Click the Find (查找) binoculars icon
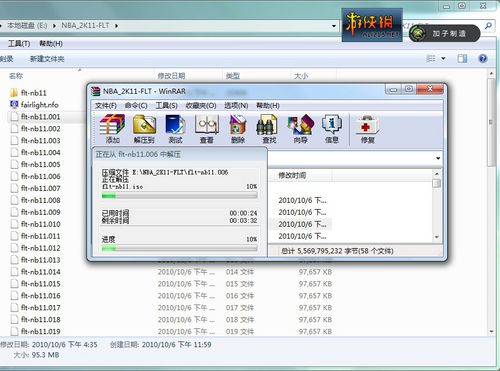 pyautogui.click(x=267, y=125)
